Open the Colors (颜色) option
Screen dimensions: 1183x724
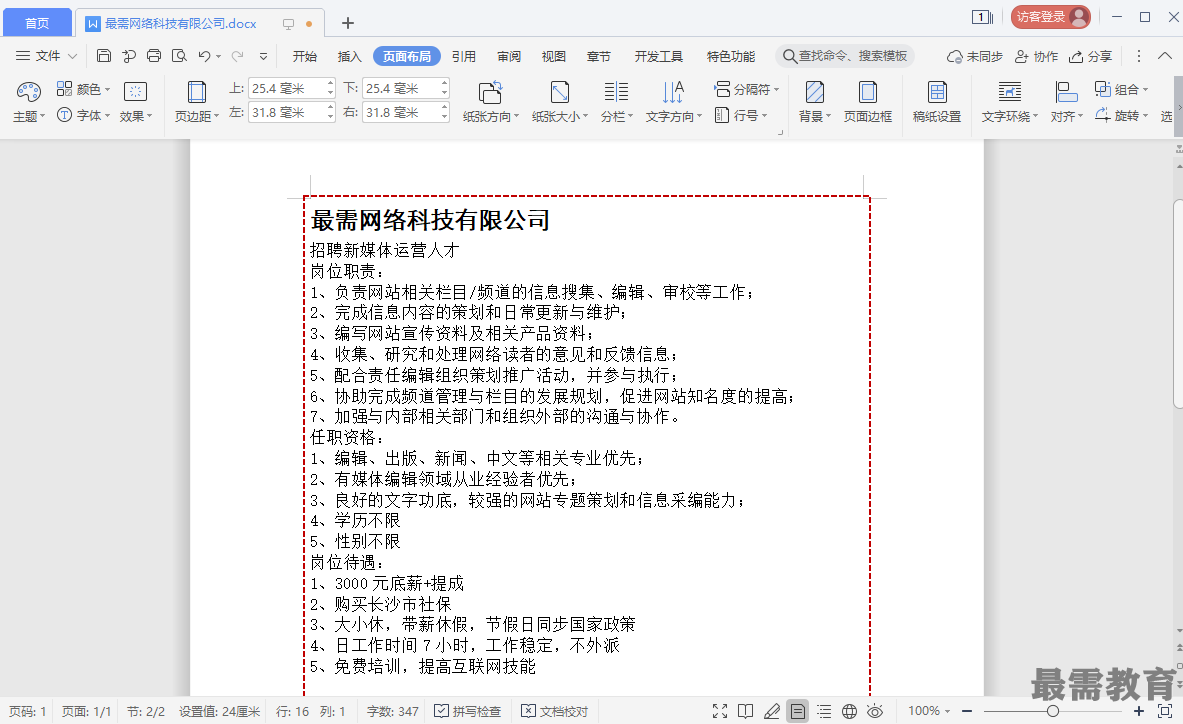[x=83, y=89]
